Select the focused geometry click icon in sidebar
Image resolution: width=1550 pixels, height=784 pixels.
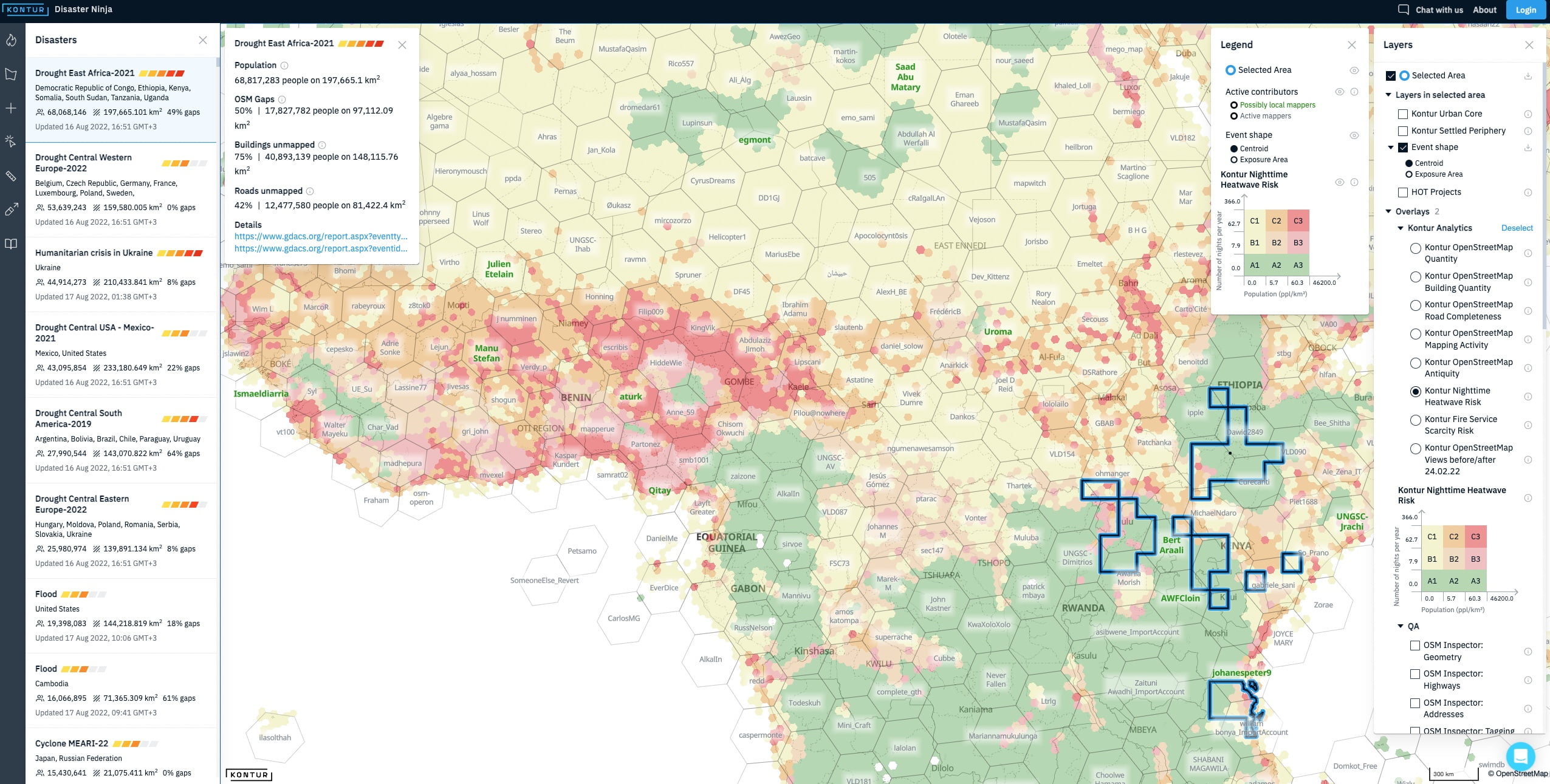[x=11, y=141]
